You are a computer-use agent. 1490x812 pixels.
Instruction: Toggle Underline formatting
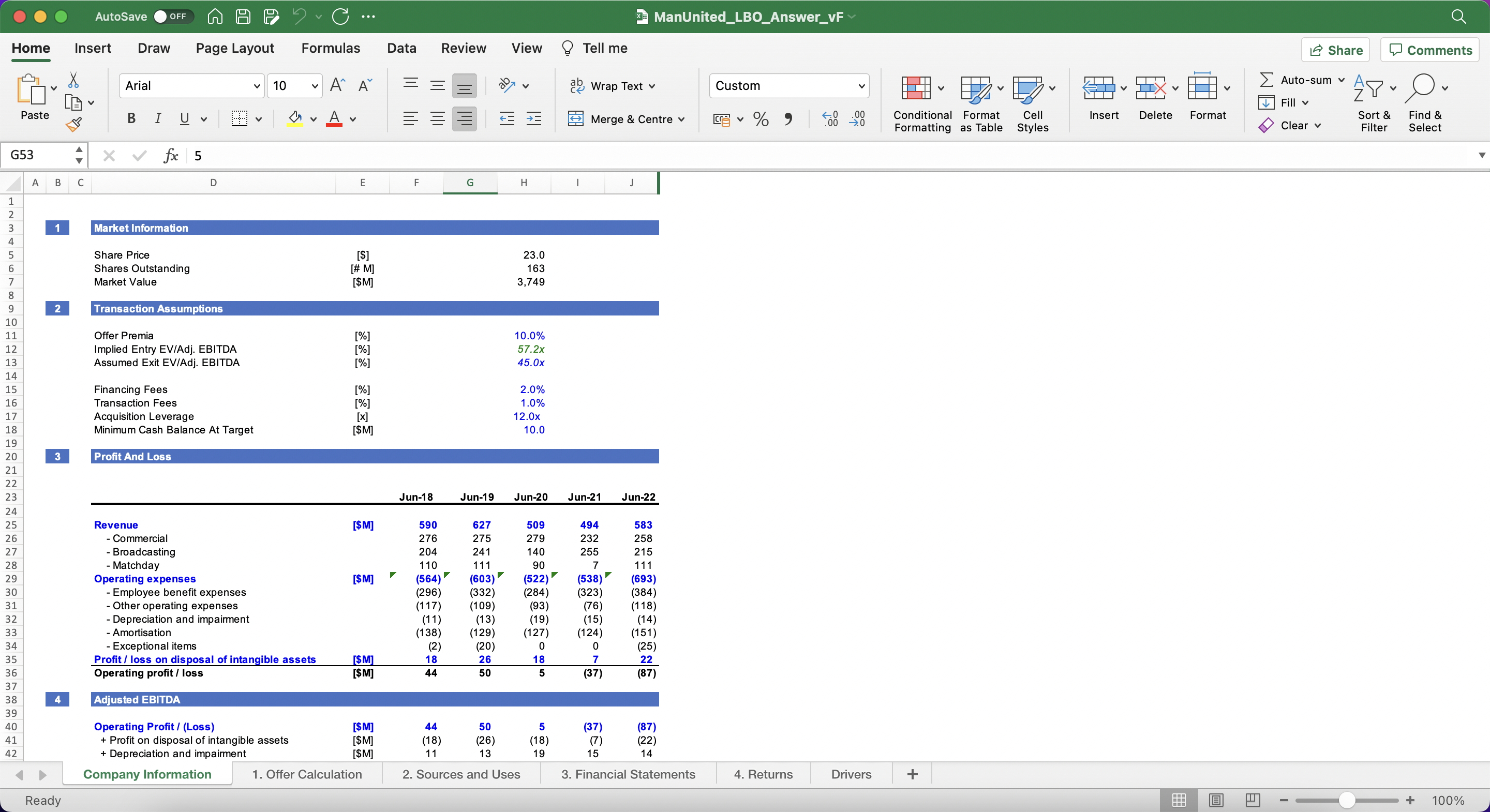tap(185, 118)
